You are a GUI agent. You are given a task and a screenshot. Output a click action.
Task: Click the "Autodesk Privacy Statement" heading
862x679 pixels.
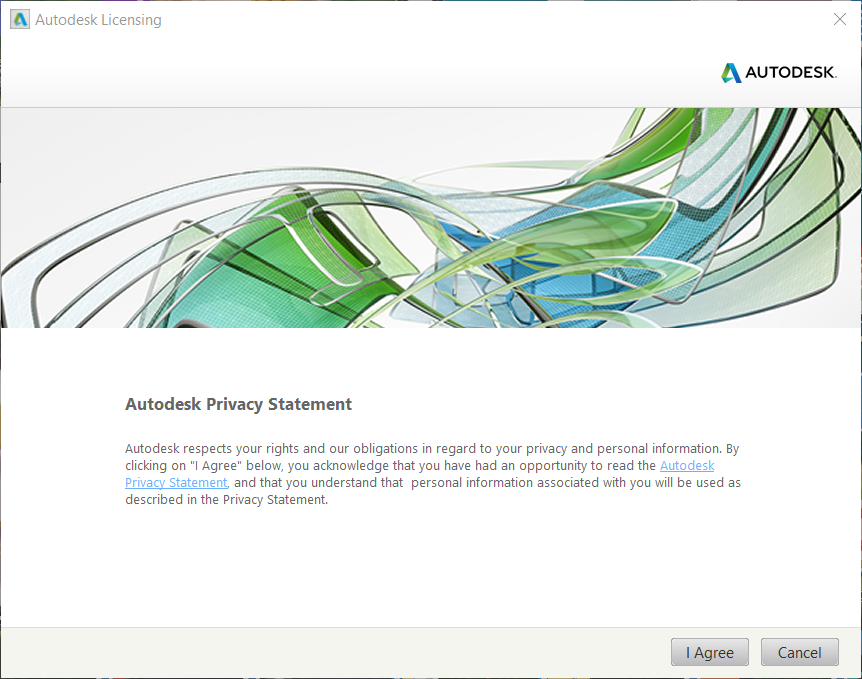(239, 404)
